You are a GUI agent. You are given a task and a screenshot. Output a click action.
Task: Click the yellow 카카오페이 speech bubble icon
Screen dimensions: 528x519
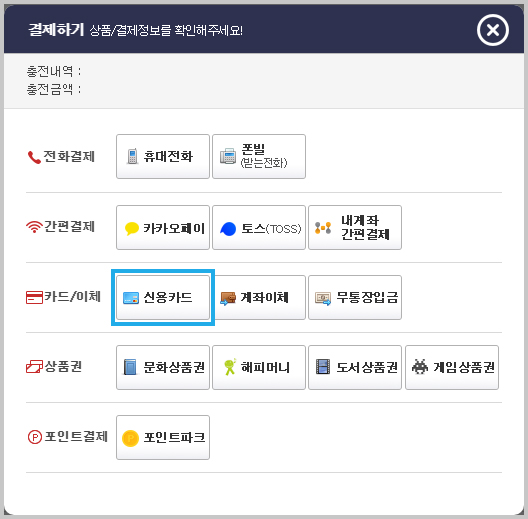tap(132, 228)
